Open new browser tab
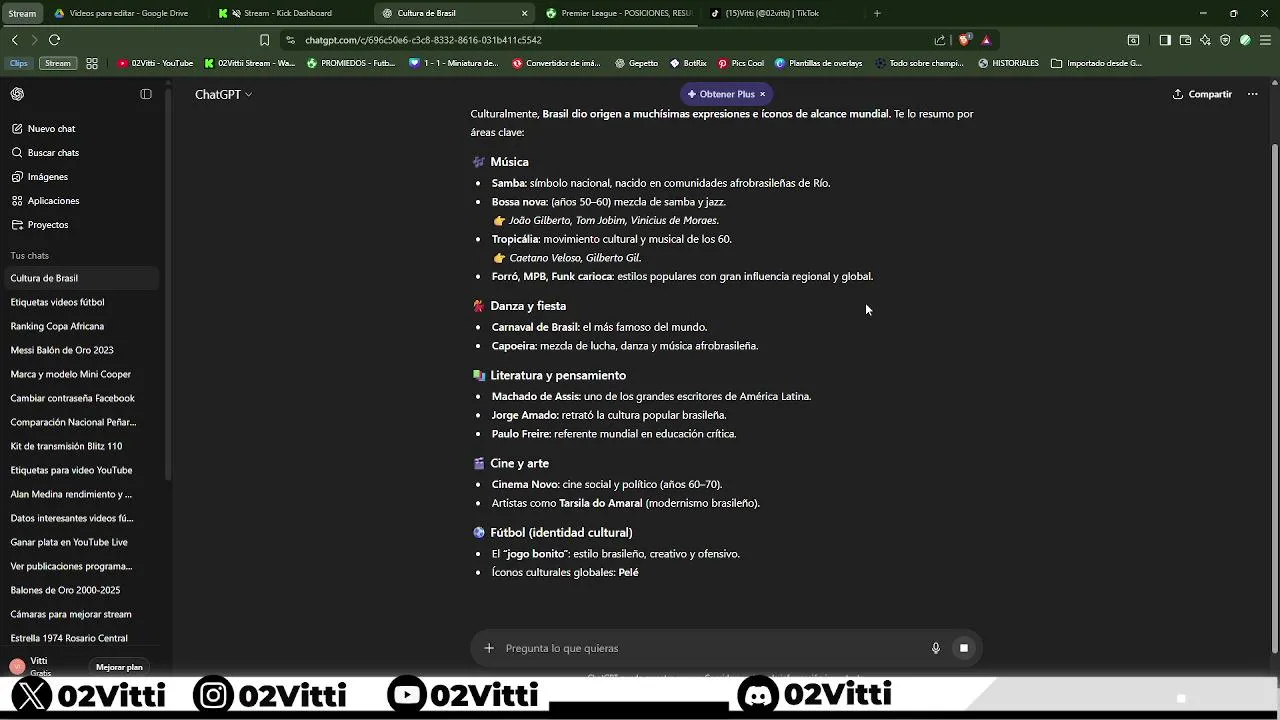This screenshot has width=1280, height=720. pos(877,13)
